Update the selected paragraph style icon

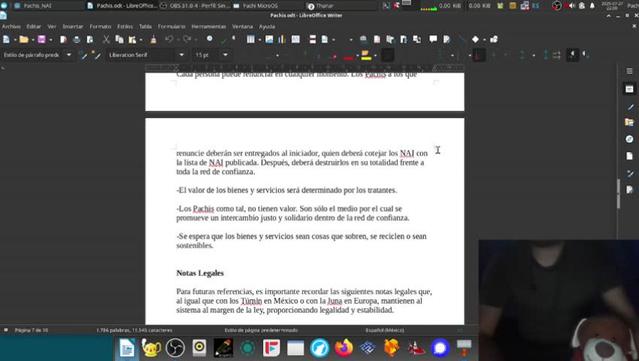(x=84, y=55)
